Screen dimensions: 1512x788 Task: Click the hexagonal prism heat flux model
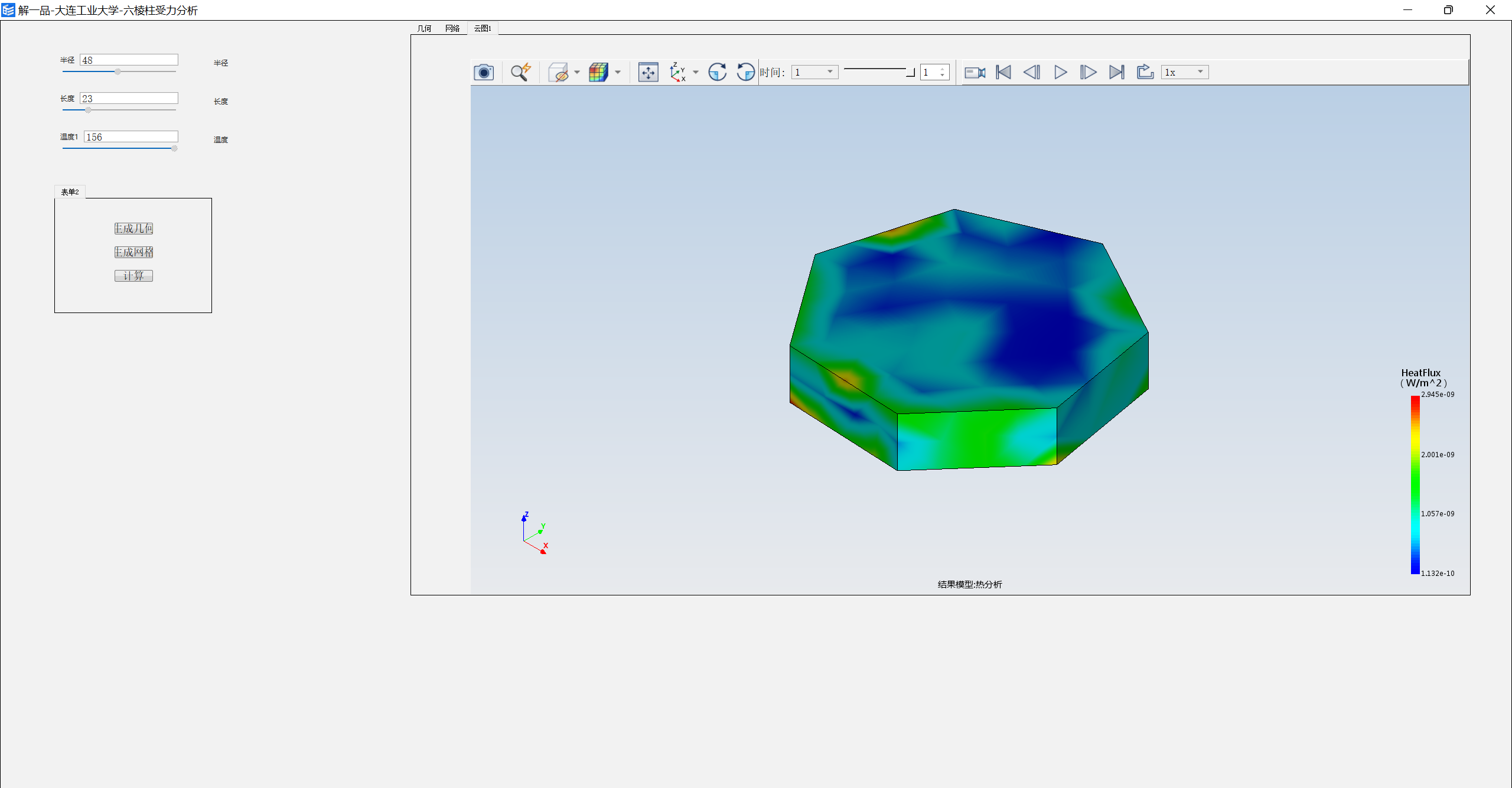(x=969, y=340)
